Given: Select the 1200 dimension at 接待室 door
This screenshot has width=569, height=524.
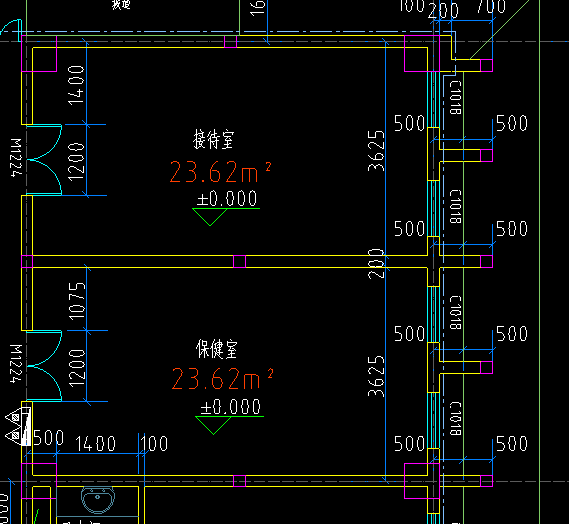Looking at the screenshot, I should [76, 162].
